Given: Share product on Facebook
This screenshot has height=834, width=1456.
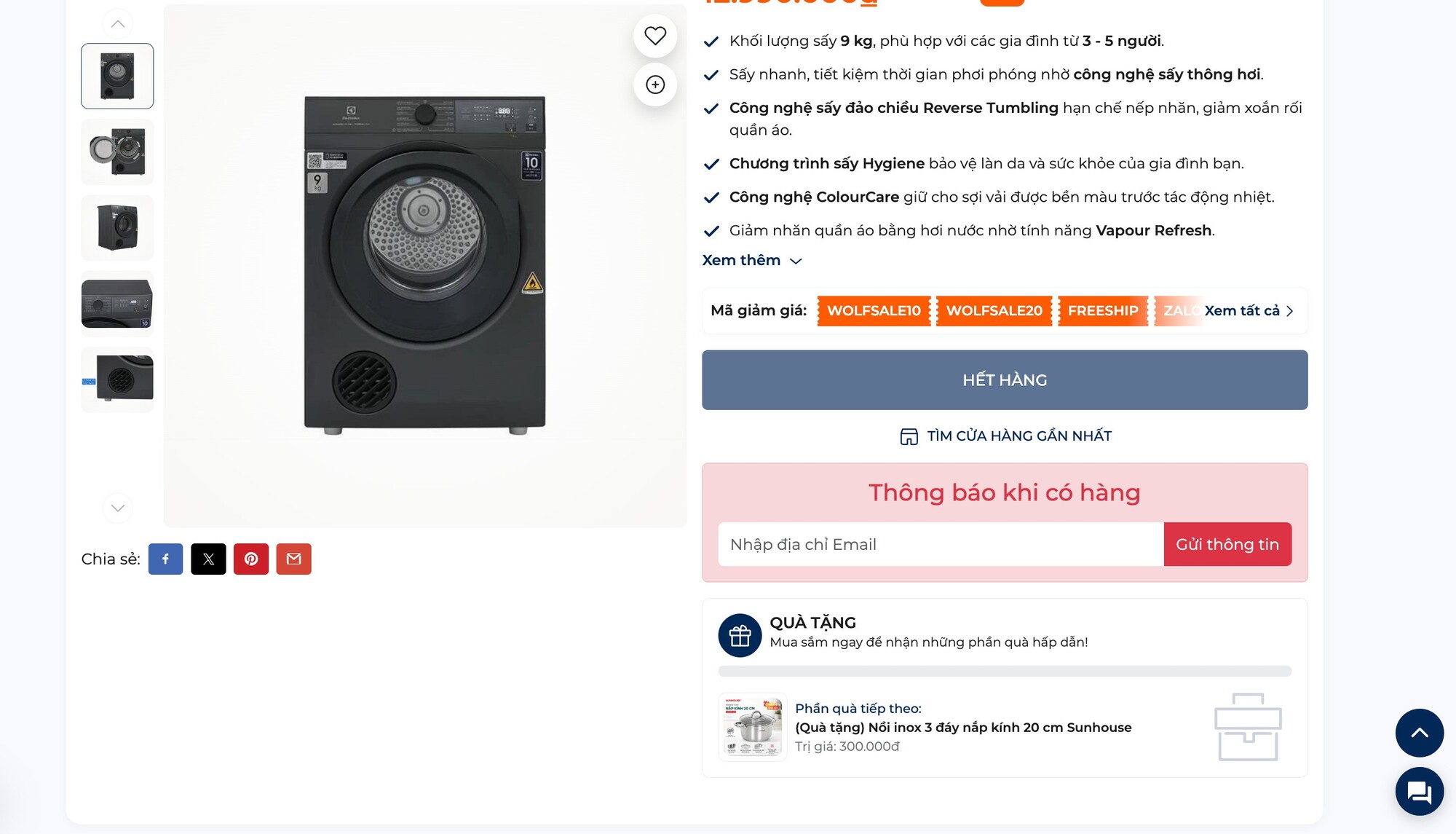Looking at the screenshot, I should click(x=165, y=559).
